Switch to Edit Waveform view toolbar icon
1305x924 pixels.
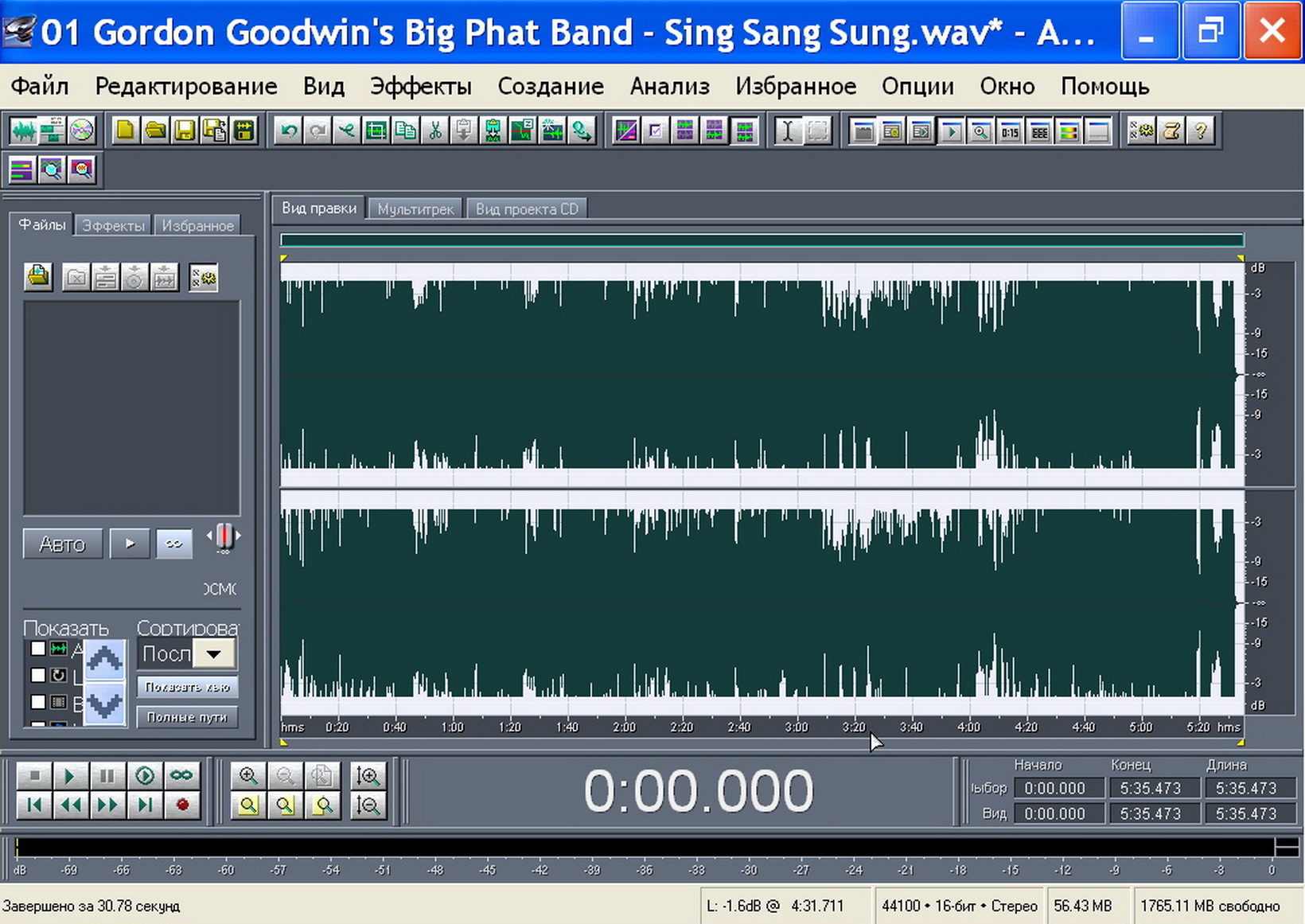23,131
